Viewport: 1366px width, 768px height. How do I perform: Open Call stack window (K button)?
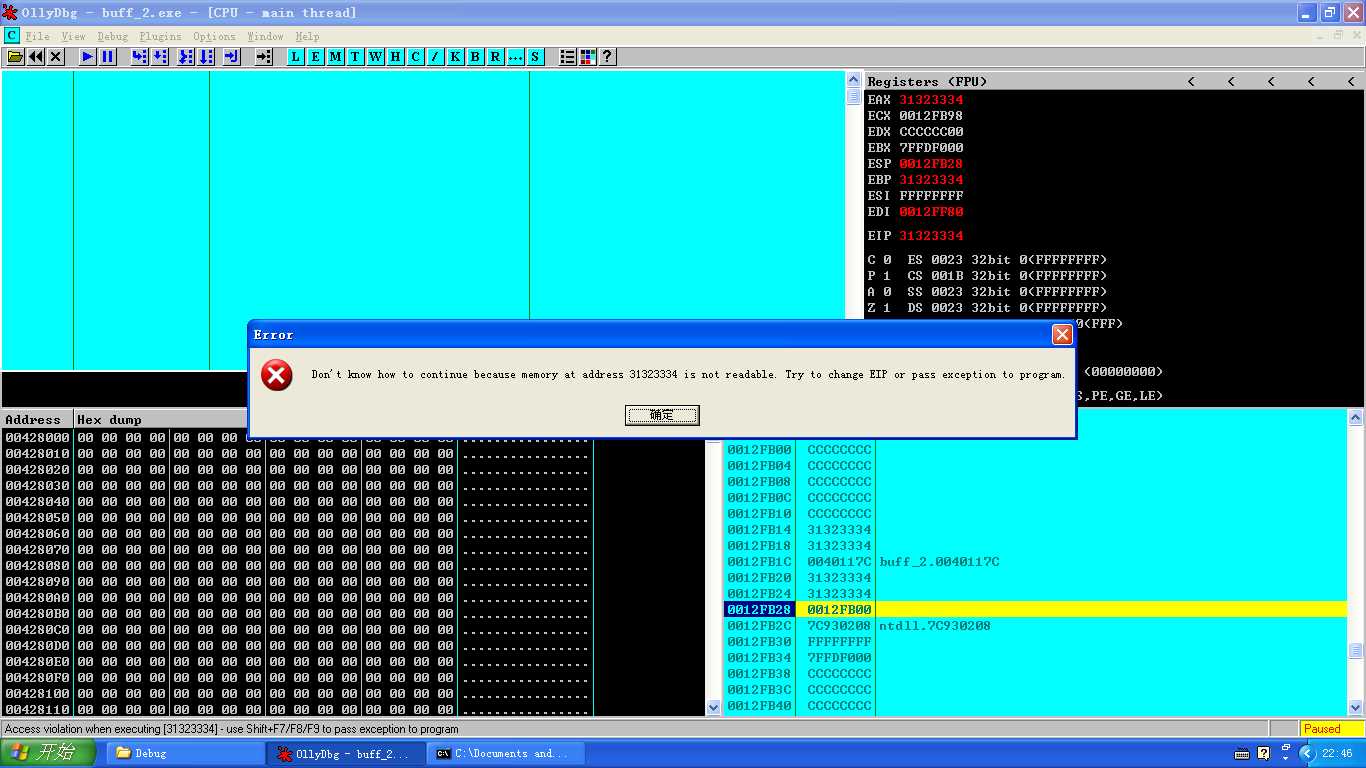455,57
